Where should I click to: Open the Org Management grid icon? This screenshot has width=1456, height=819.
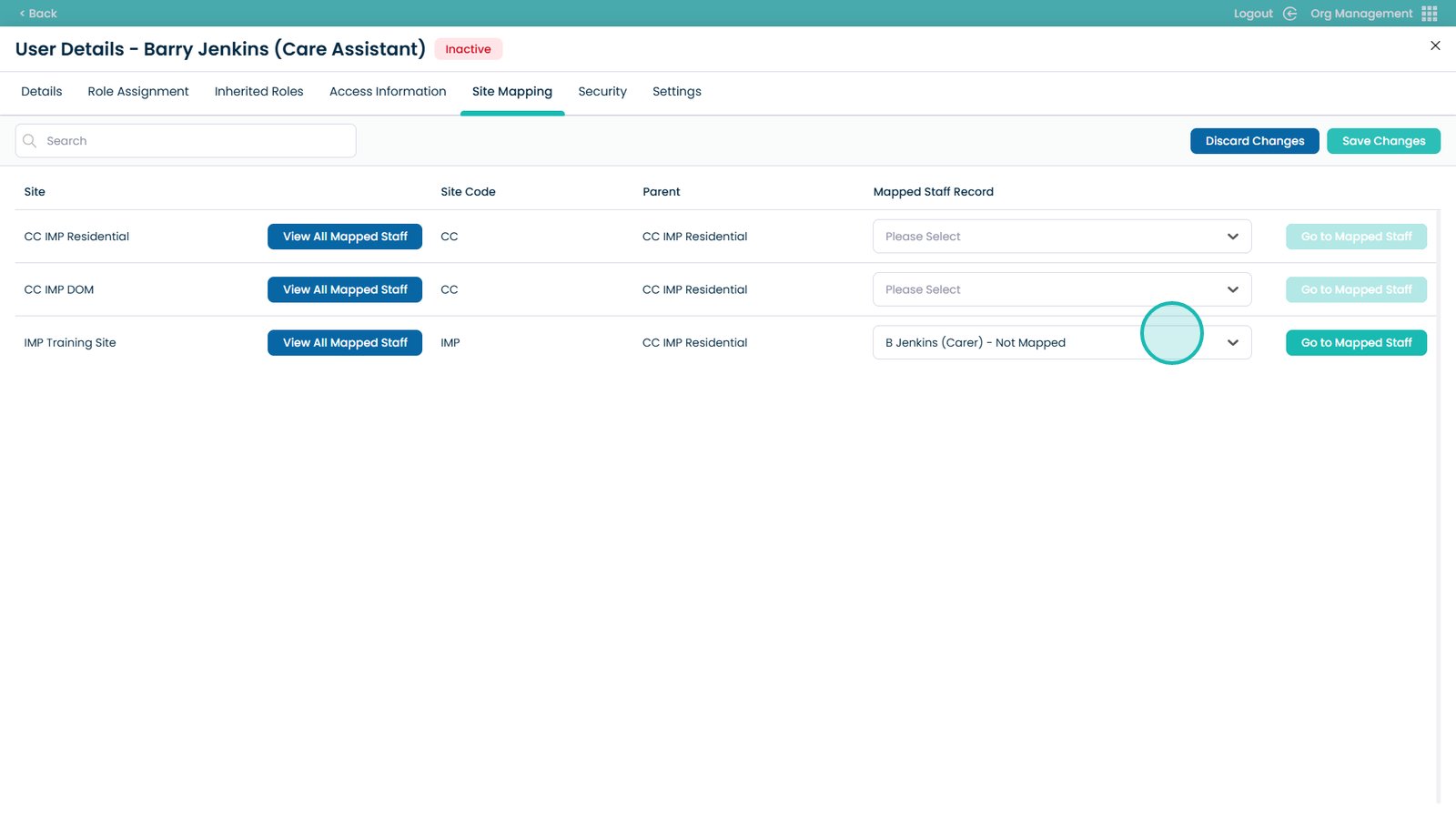point(1429,14)
